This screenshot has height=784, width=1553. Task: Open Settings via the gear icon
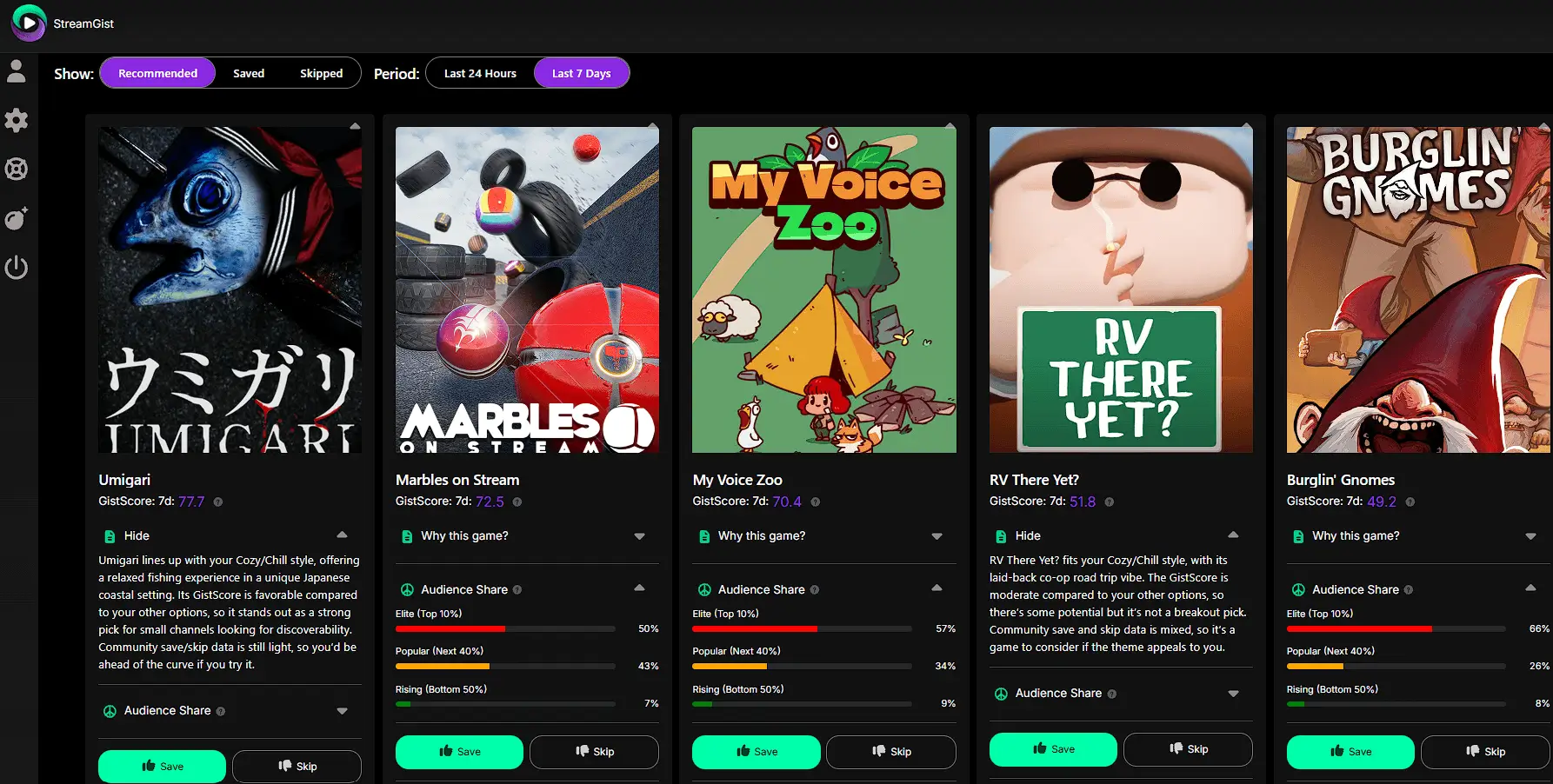point(17,120)
